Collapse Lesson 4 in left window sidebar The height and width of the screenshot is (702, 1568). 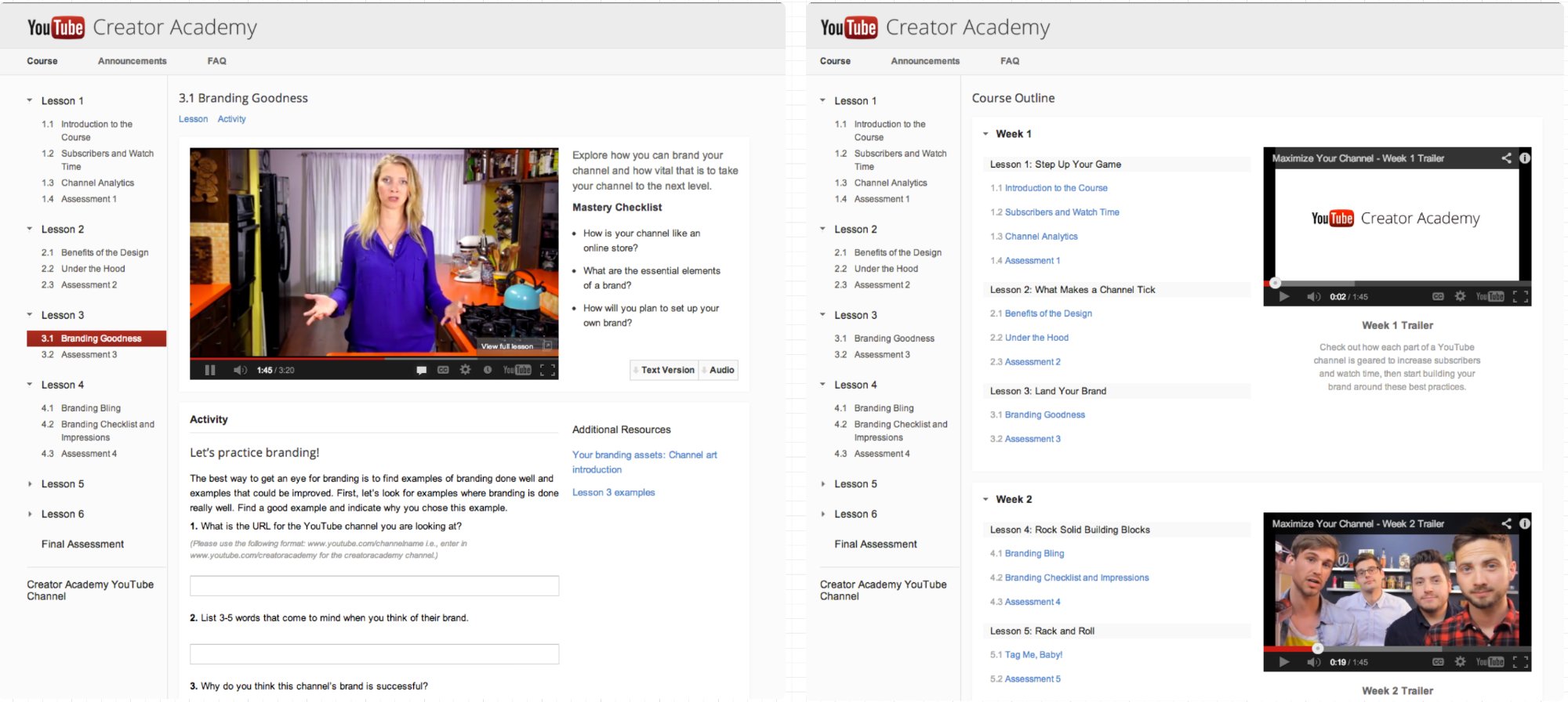pos(30,385)
